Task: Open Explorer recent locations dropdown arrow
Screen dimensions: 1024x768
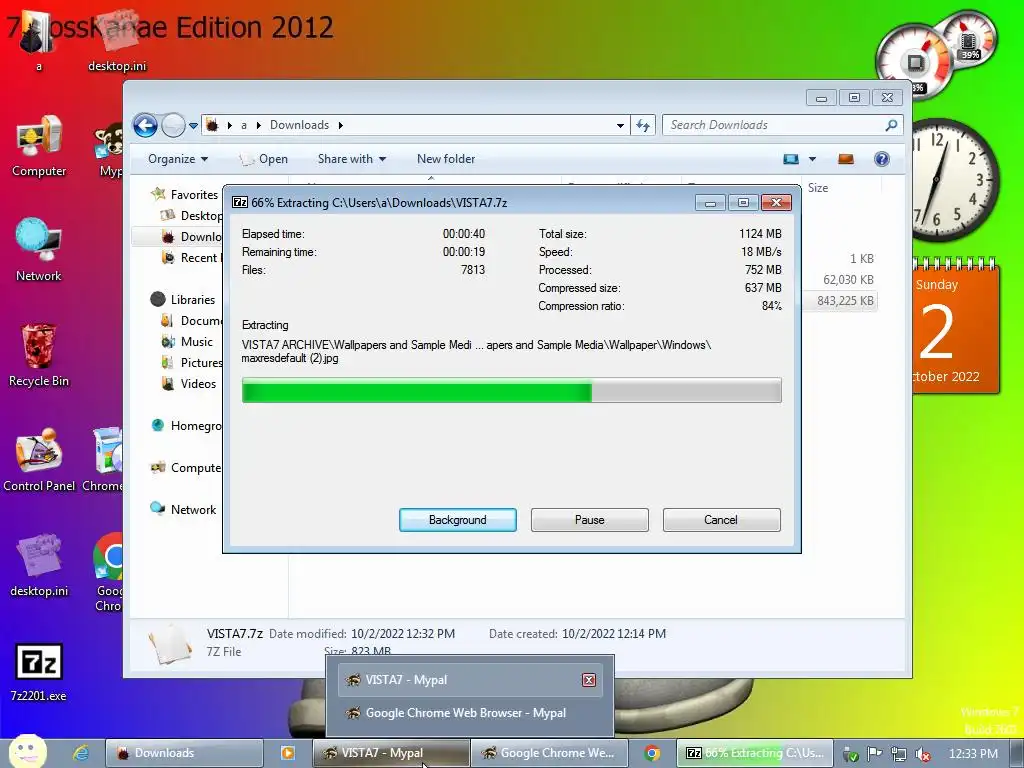Action: coord(193,125)
